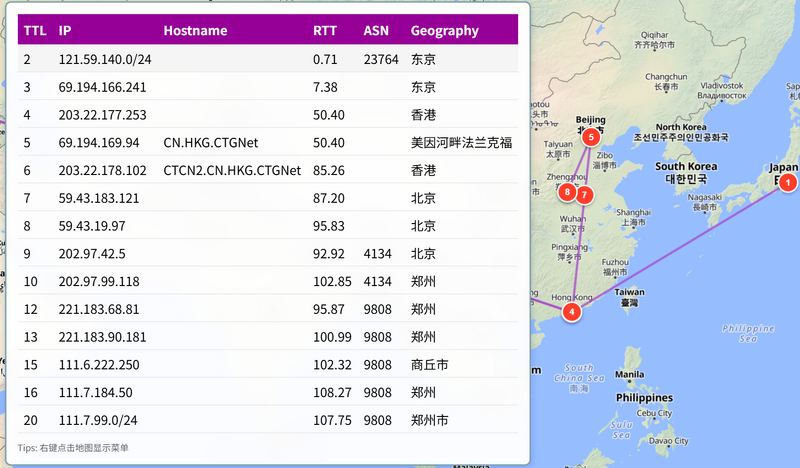This screenshot has width=800, height=468.
Task: Click geography 商丘市 in TTL 15 row
Action: click(x=430, y=364)
